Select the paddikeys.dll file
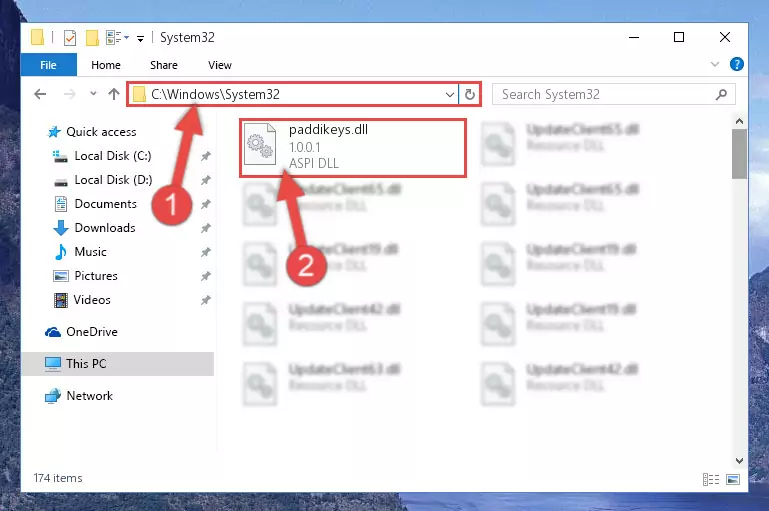The height and width of the screenshot is (511, 769). pos(353,148)
